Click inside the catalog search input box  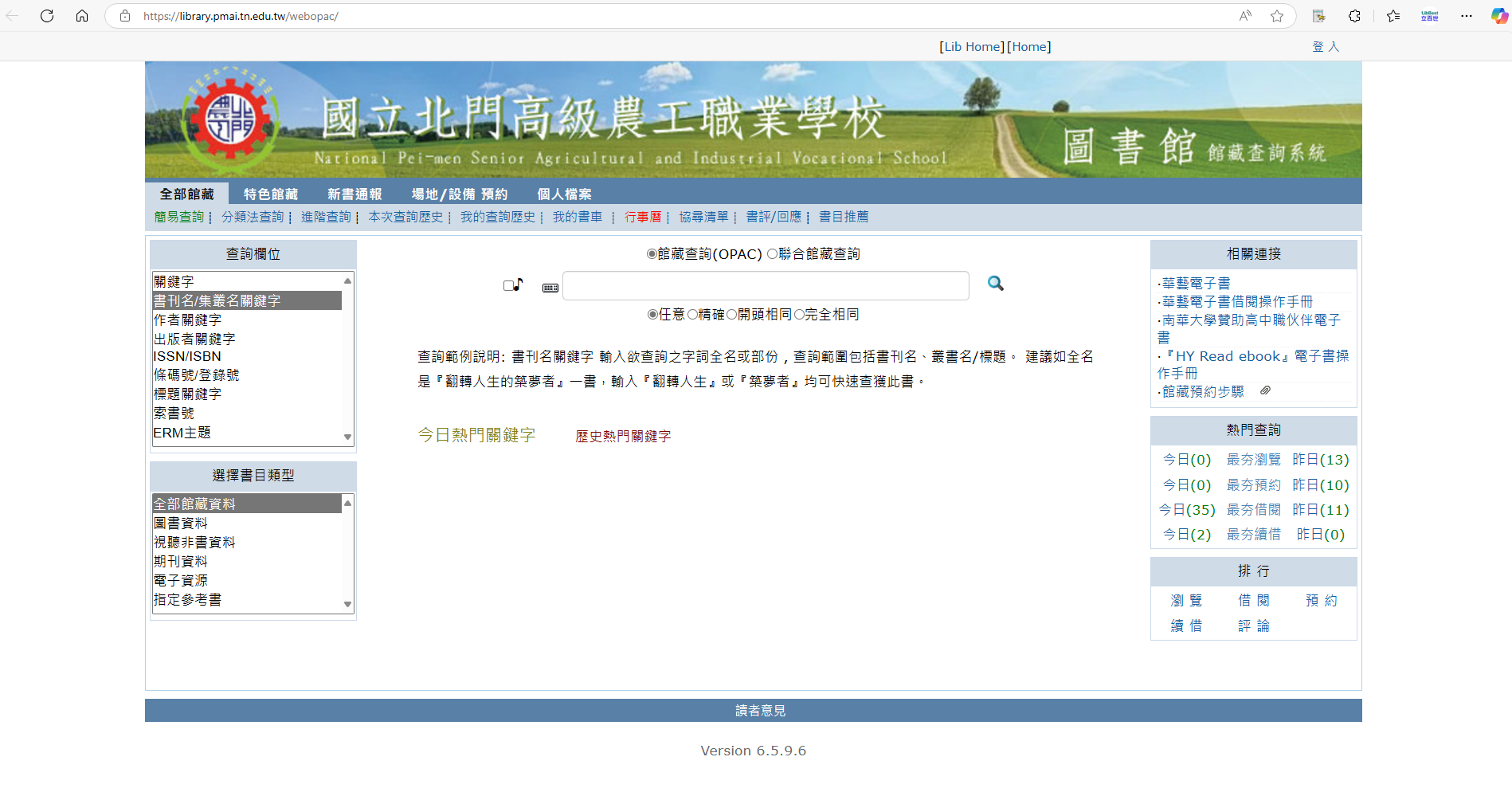click(x=765, y=285)
